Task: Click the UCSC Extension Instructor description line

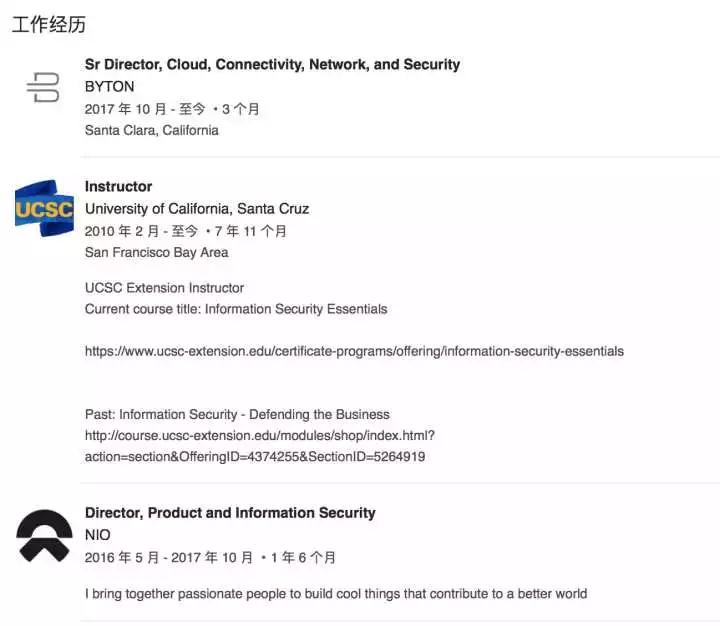Action: coord(164,288)
